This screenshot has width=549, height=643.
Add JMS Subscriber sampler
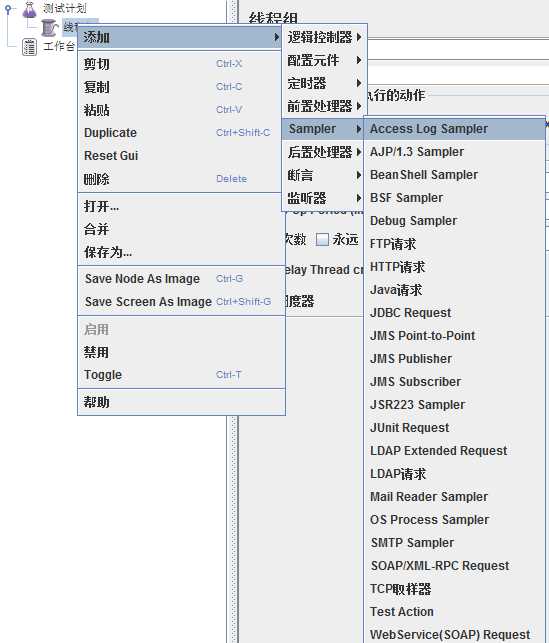click(x=454, y=382)
